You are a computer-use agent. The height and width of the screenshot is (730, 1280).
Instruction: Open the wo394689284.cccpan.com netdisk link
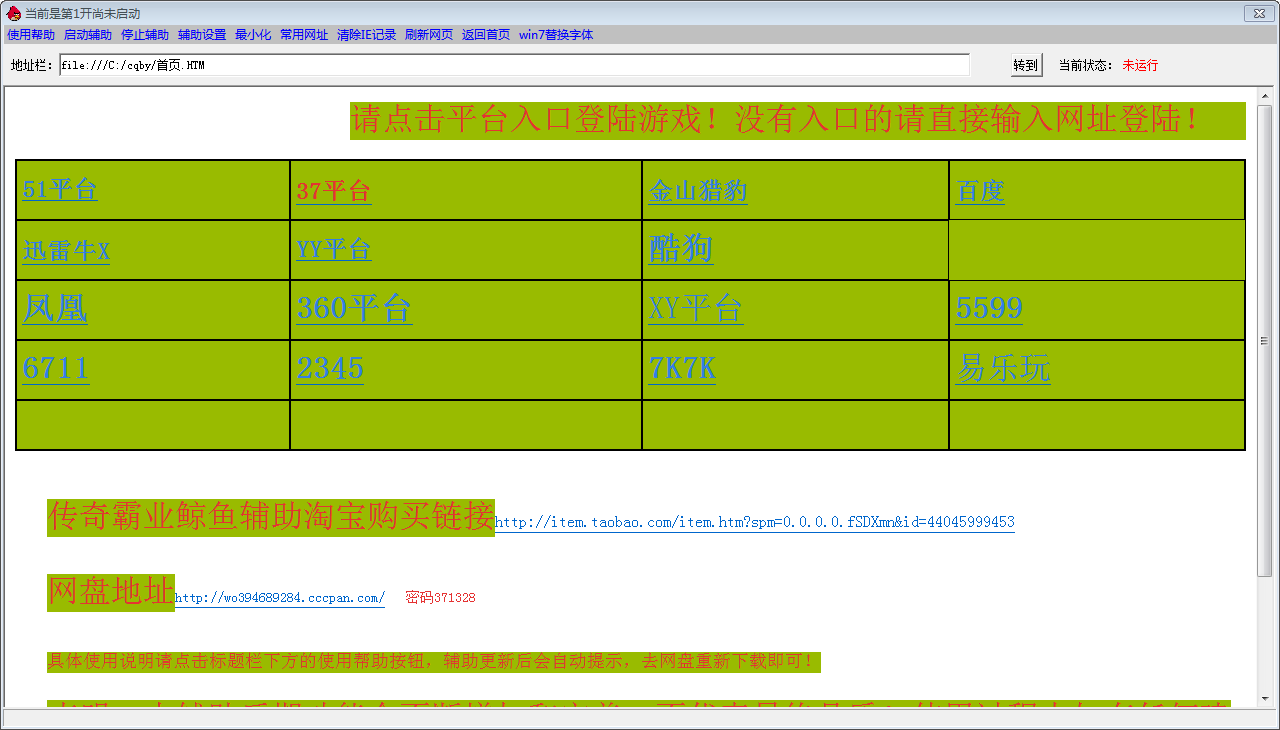point(280,598)
